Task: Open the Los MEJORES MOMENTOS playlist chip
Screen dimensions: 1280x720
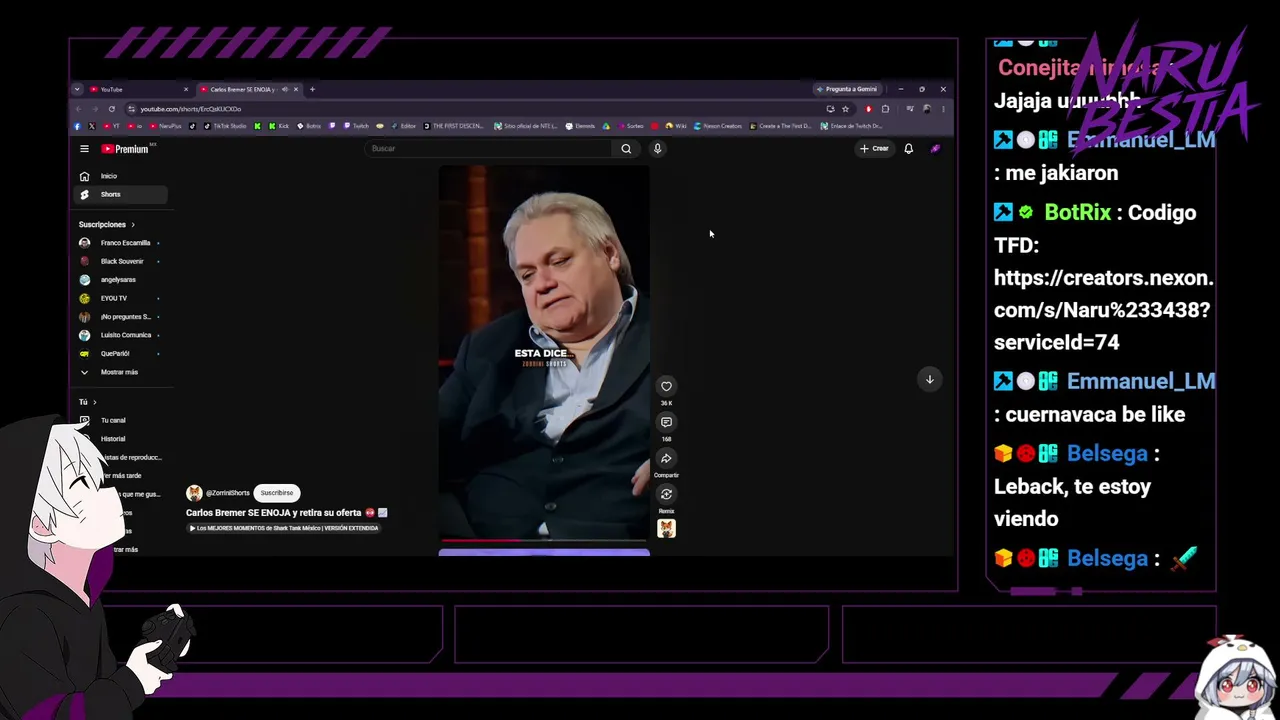Action: tap(285, 528)
